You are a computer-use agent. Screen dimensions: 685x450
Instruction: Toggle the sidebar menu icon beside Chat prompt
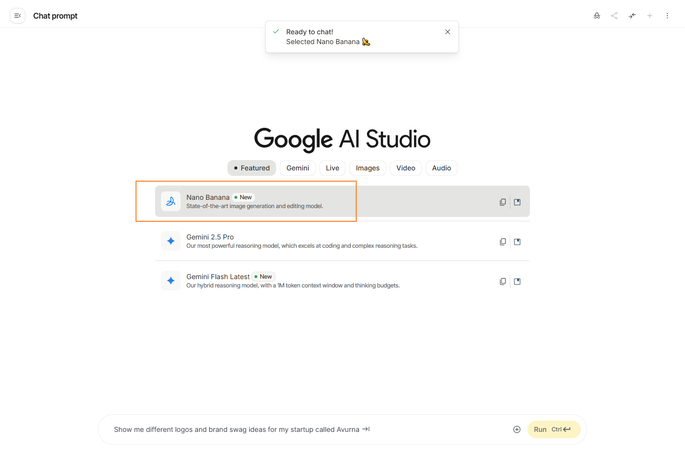point(17,16)
